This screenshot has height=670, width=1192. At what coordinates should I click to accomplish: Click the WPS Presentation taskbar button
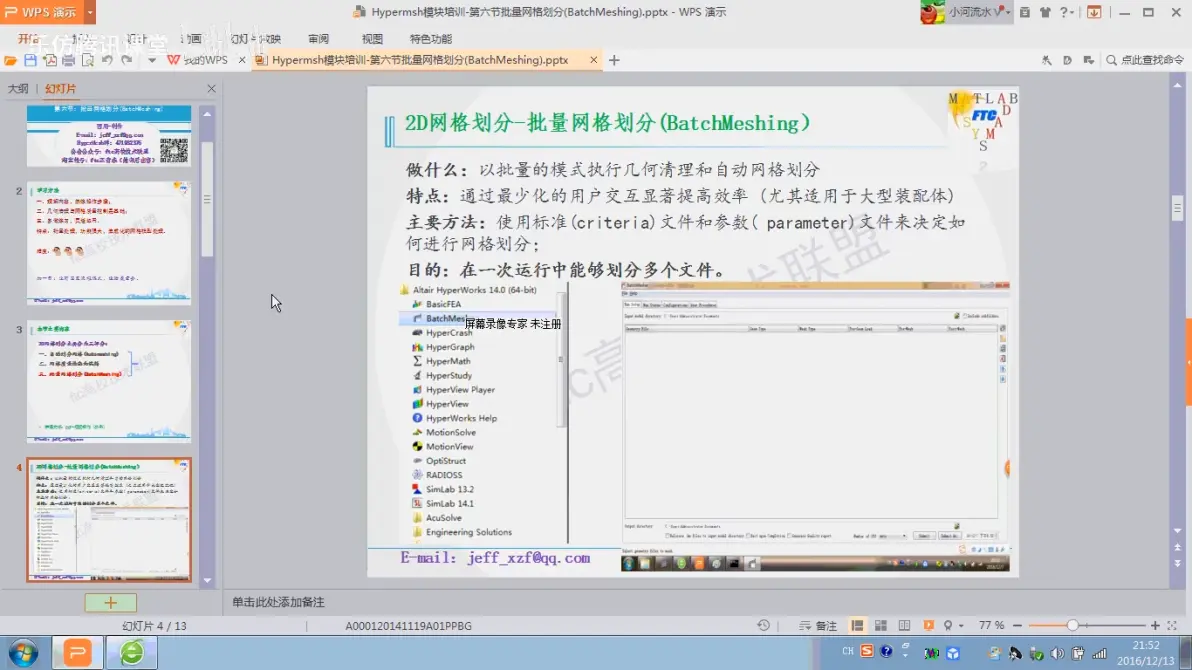(x=78, y=653)
